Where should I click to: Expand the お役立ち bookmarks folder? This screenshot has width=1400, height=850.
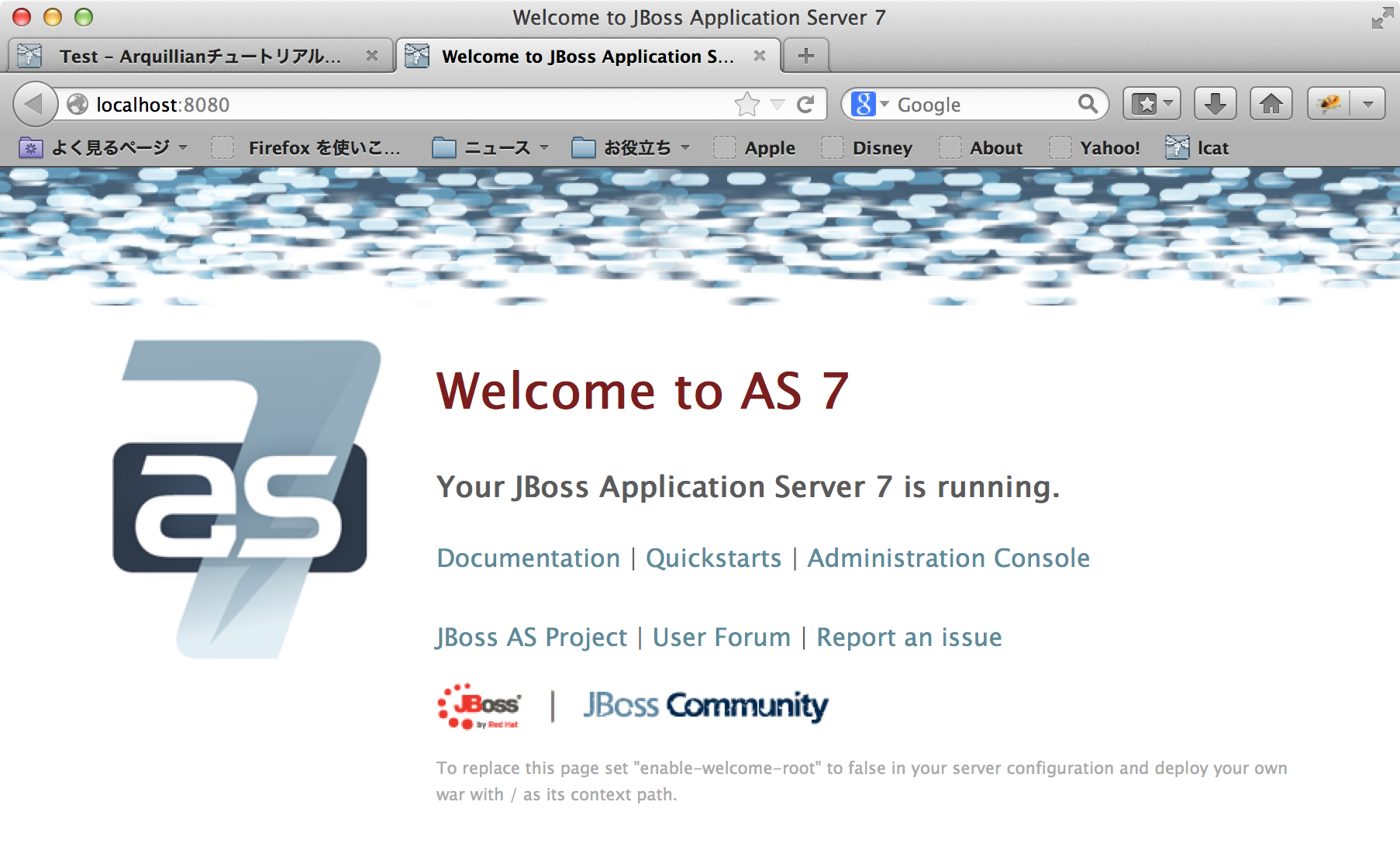630,147
